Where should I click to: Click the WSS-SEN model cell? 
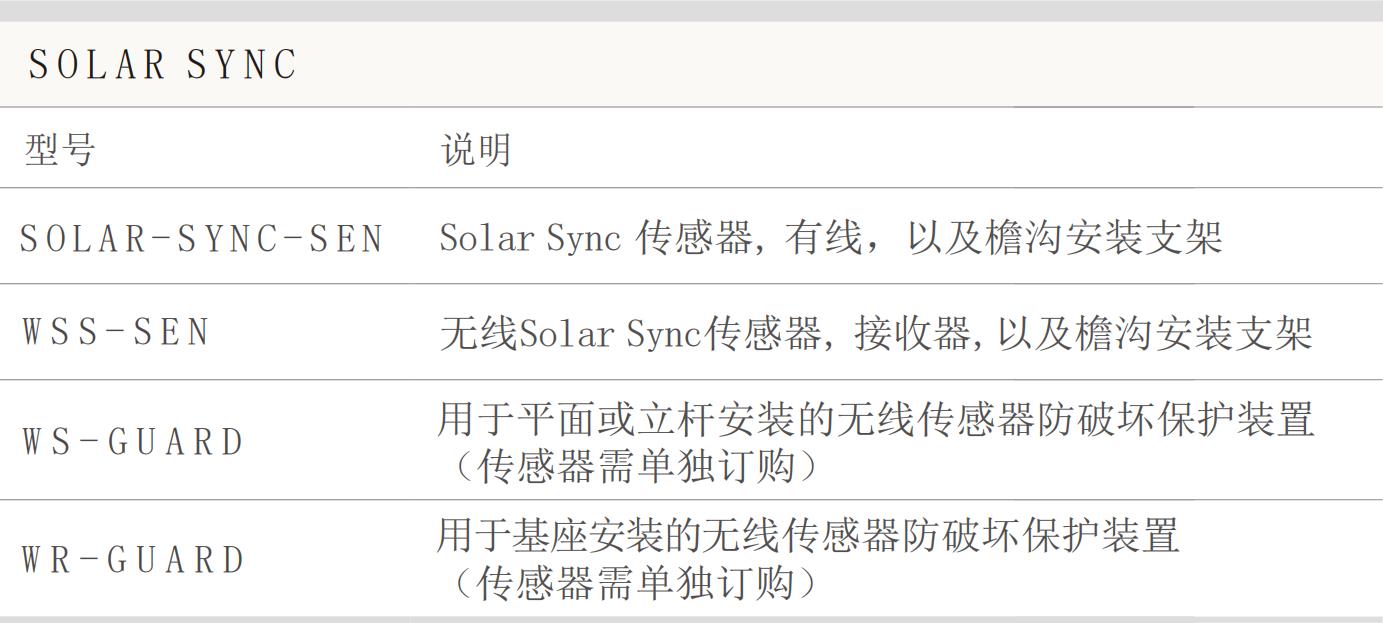click(x=116, y=332)
